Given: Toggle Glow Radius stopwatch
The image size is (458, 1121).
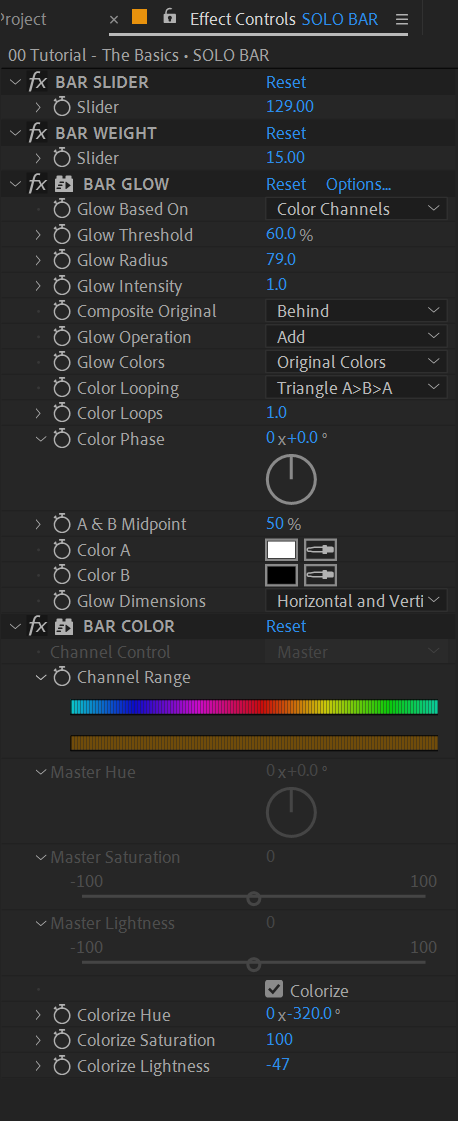Looking at the screenshot, I should point(62,260).
